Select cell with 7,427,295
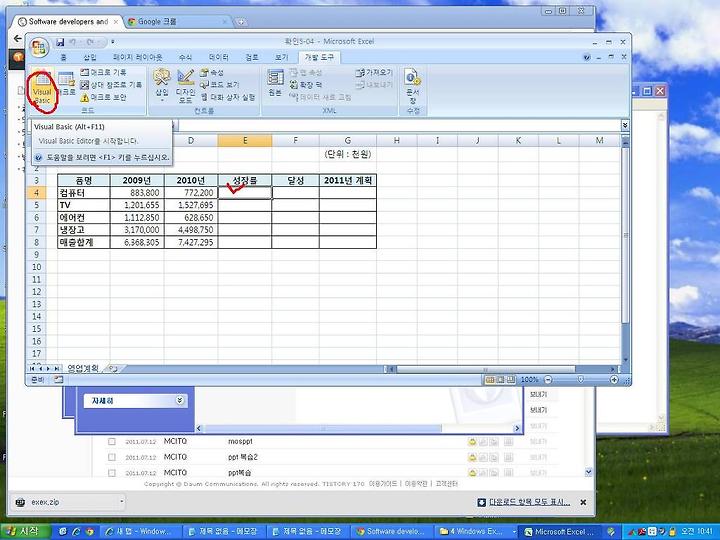 tap(191, 242)
